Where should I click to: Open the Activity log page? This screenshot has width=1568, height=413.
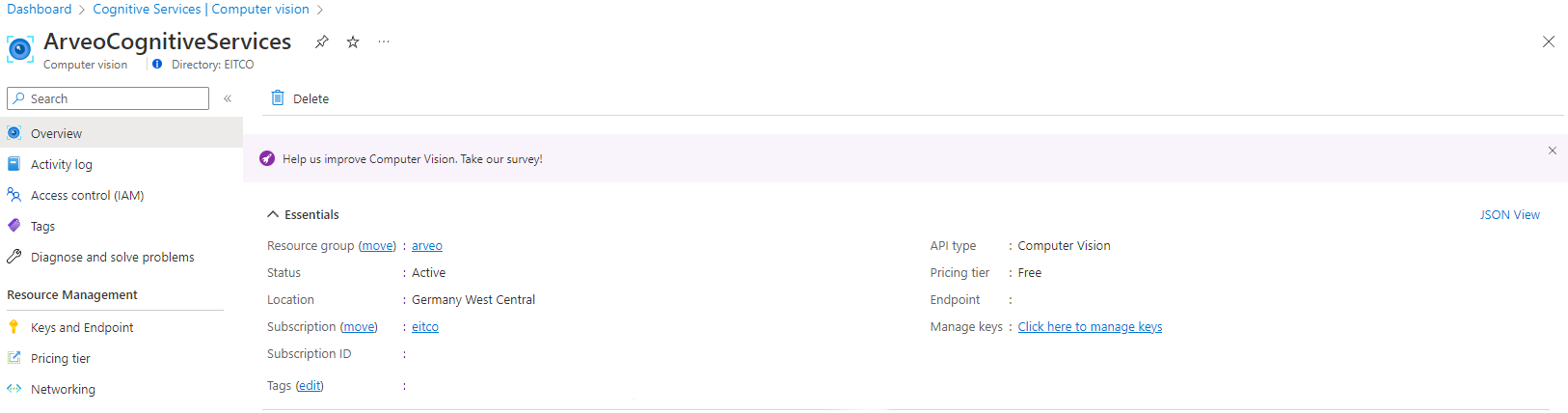(61, 165)
